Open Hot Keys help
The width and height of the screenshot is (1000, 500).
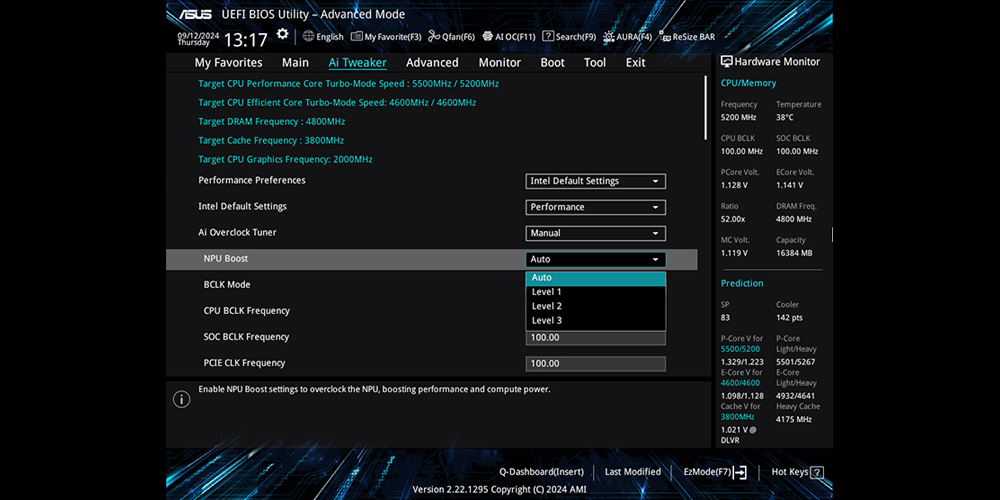pyautogui.click(x=797, y=472)
